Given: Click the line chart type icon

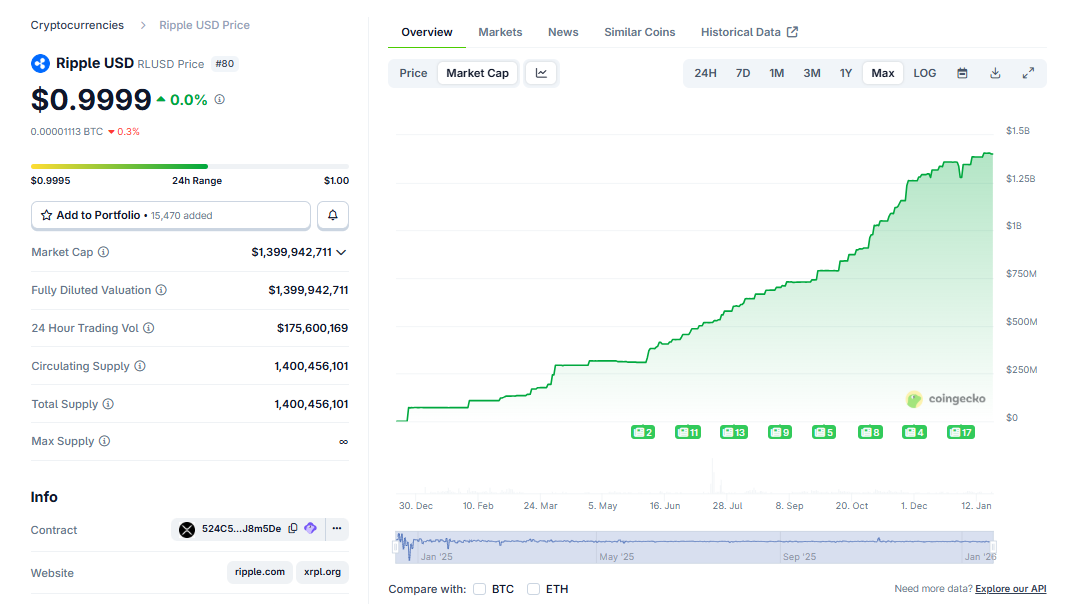Looking at the screenshot, I should click(541, 73).
